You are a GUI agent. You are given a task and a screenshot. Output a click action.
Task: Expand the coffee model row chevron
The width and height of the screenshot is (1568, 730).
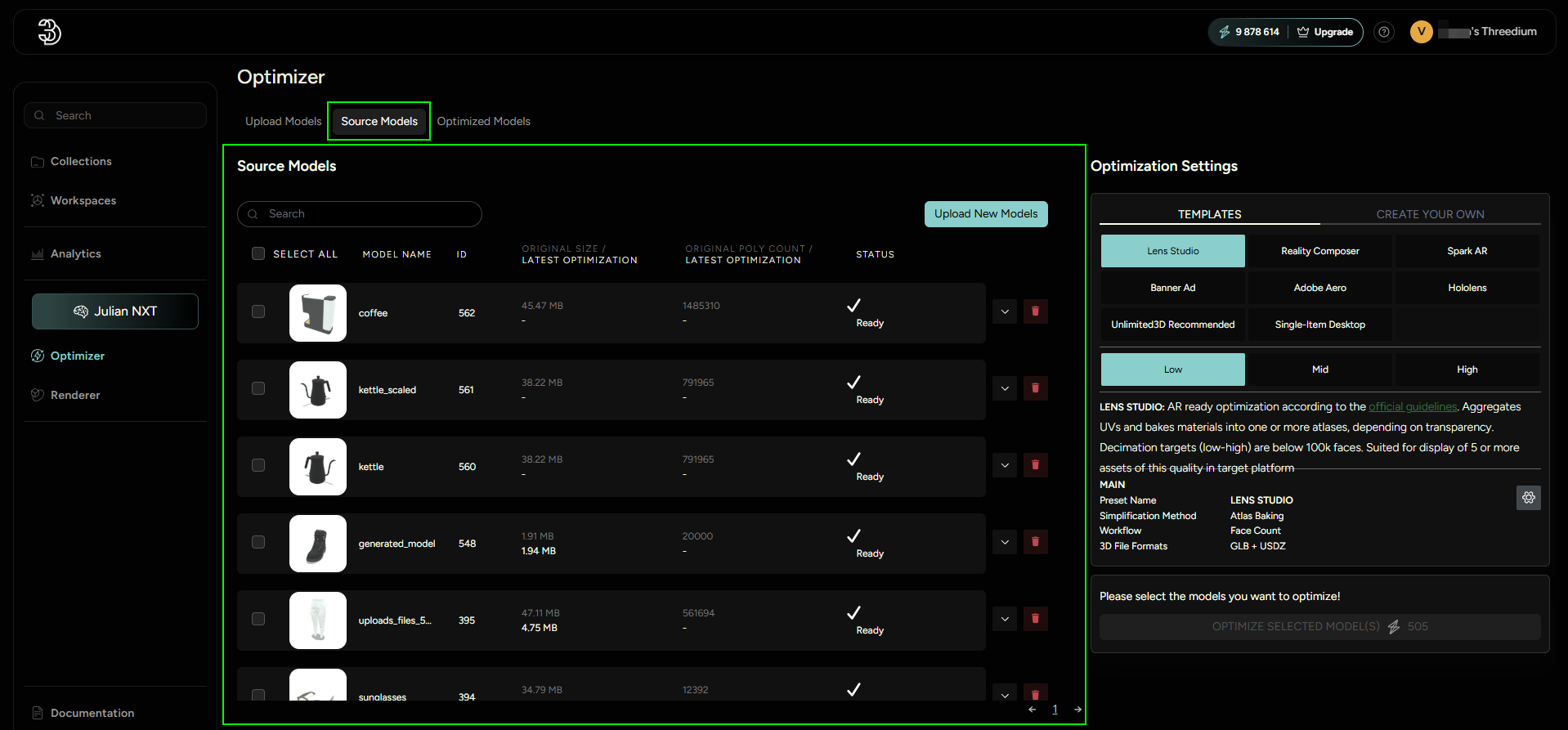click(1005, 311)
